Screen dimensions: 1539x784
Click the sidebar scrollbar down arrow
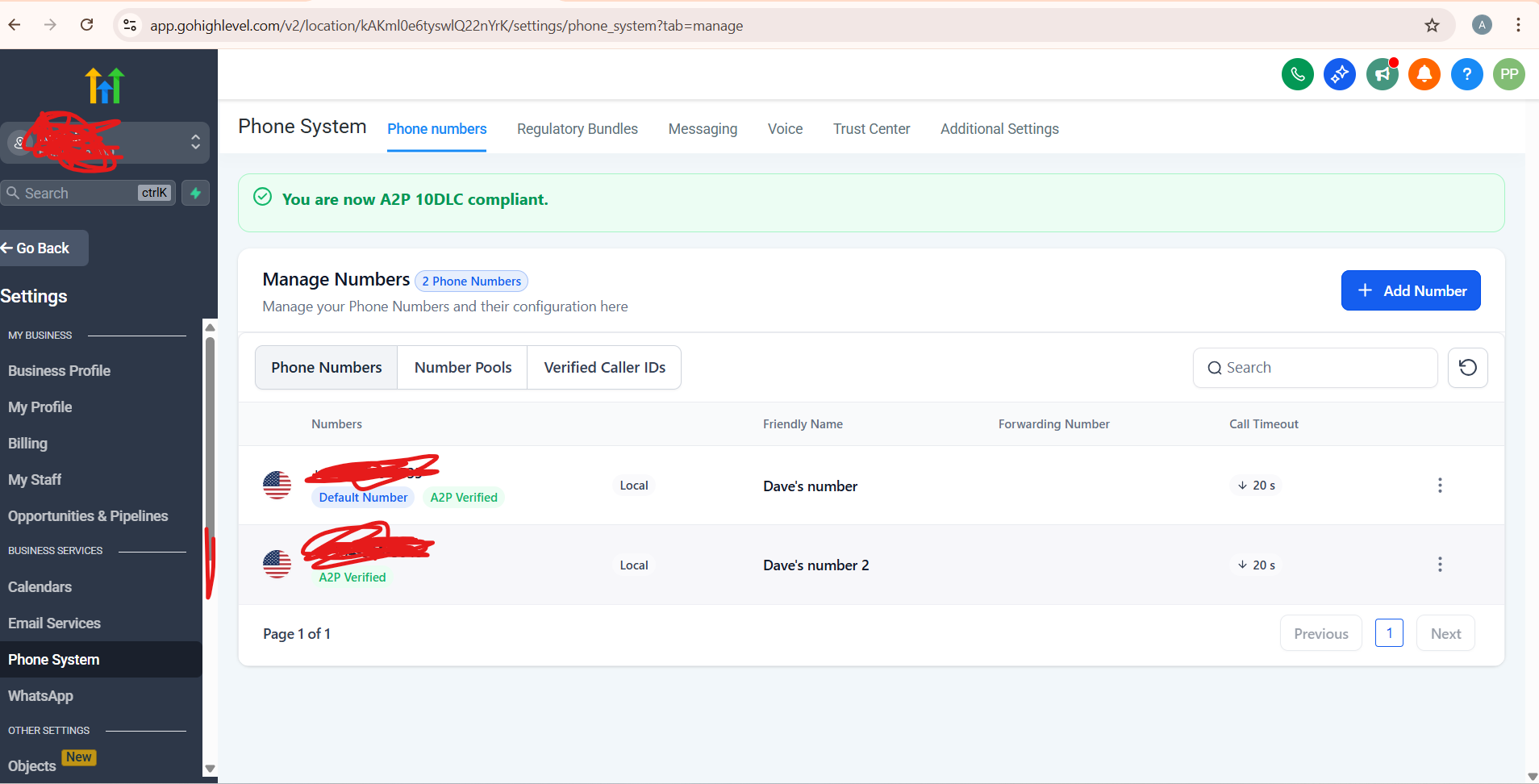click(x=210, y=769)
